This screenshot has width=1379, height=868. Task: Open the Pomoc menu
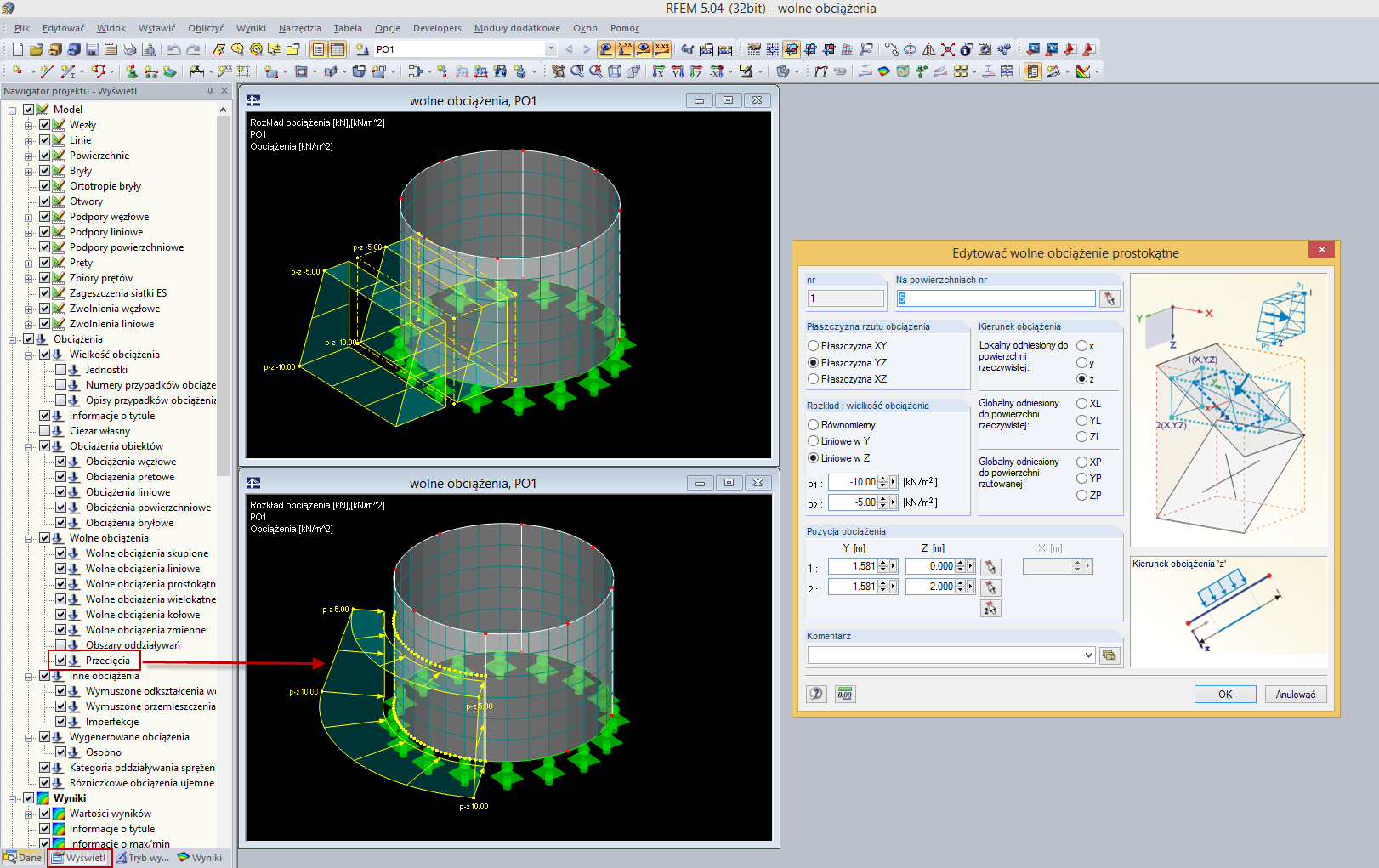(x=625, y=28)
